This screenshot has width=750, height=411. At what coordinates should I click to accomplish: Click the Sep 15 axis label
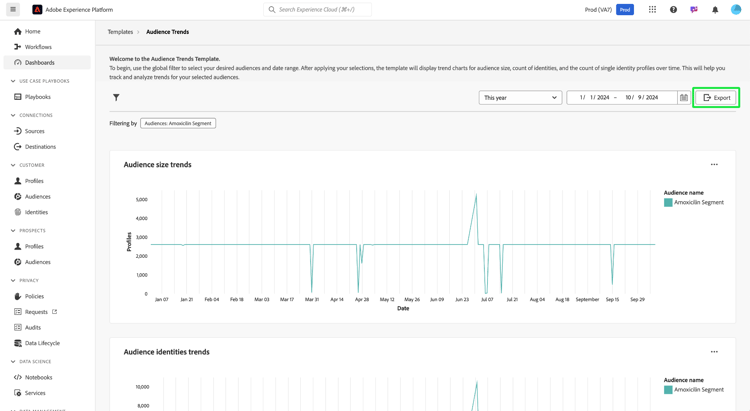612,300
